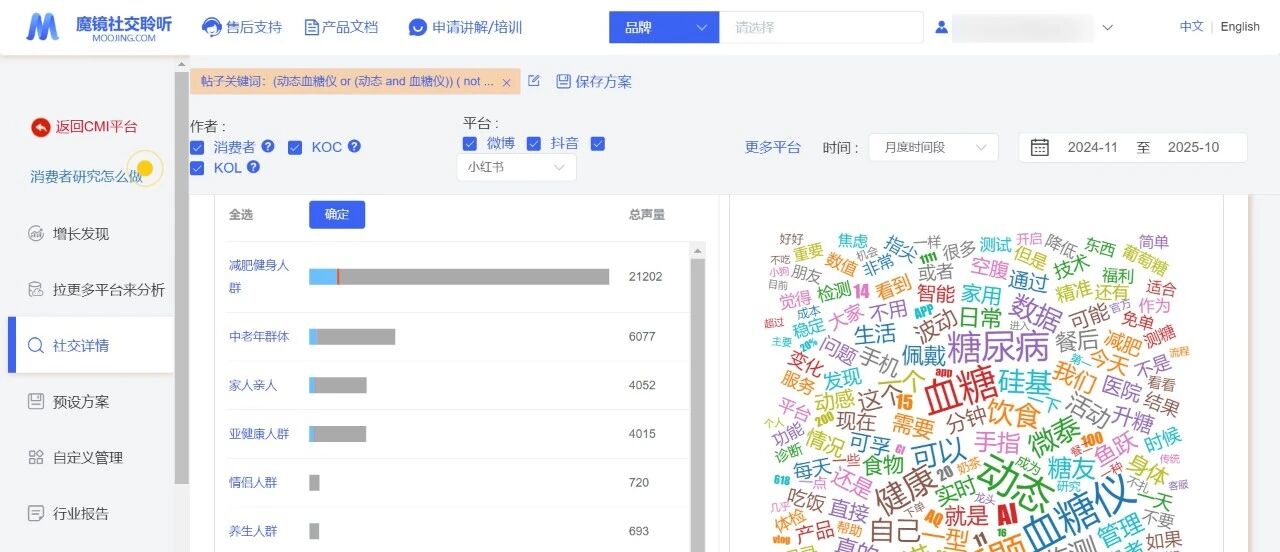
Task: Open the 月度时间段 time period dropdown
Action: 932,147
